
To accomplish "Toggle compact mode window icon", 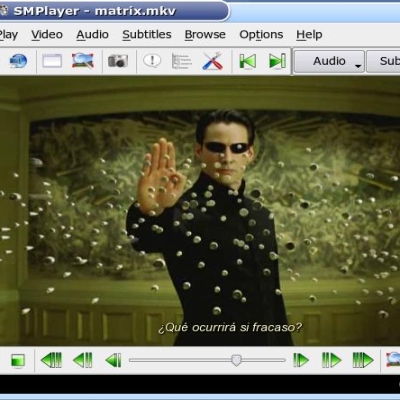I will tap(52, 61).
